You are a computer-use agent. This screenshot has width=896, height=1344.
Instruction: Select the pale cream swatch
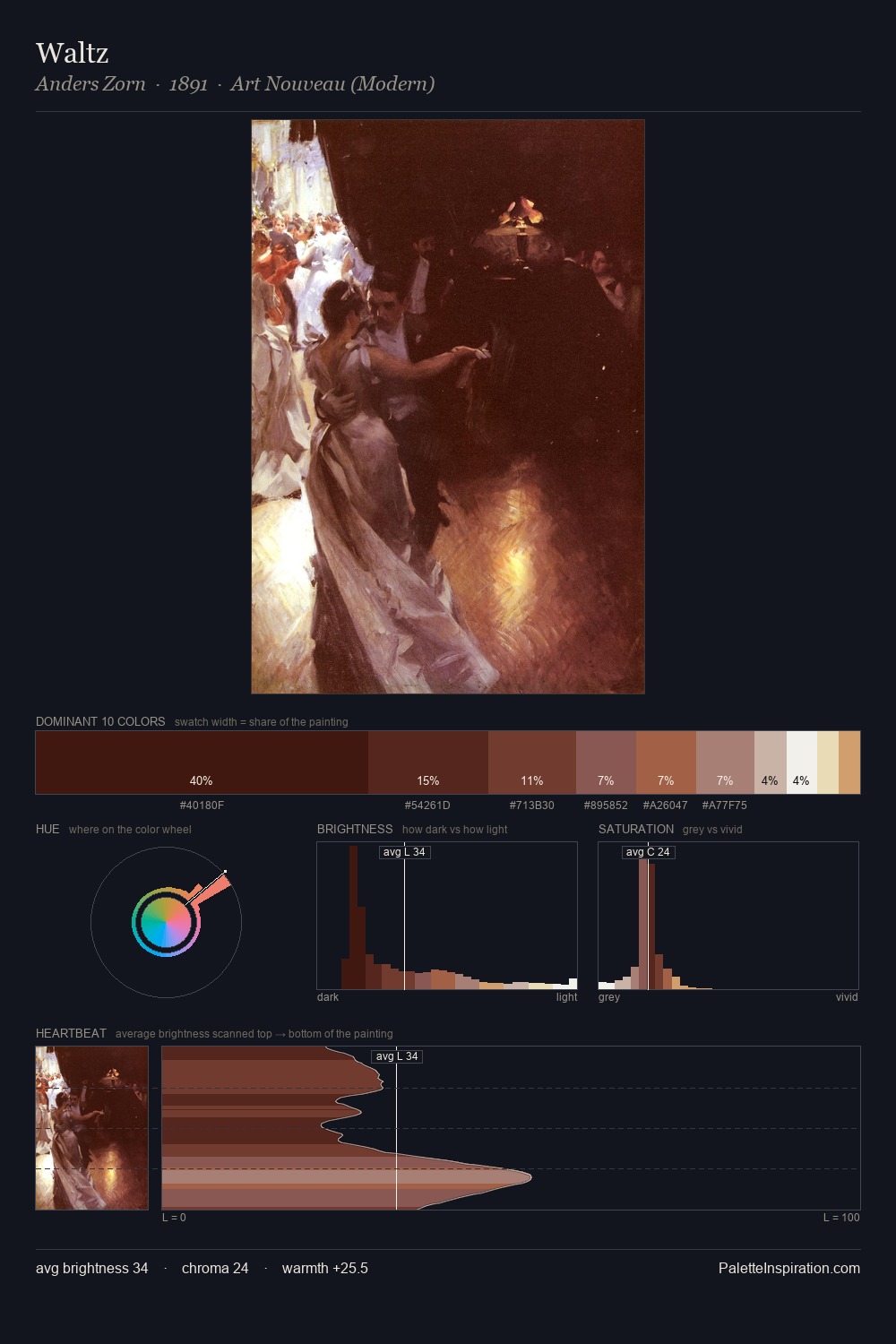coord(828,762)
